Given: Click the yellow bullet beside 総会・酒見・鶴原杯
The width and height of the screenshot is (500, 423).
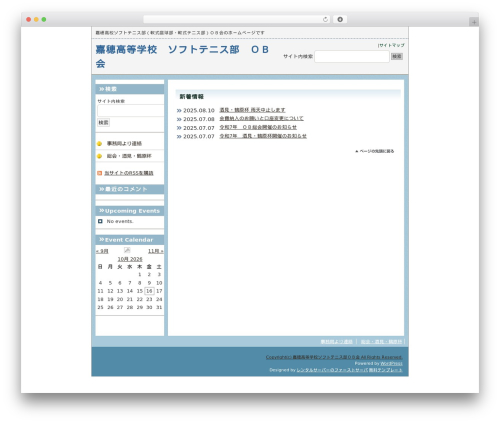Looking at the screenshot, I should coord(99,156).
